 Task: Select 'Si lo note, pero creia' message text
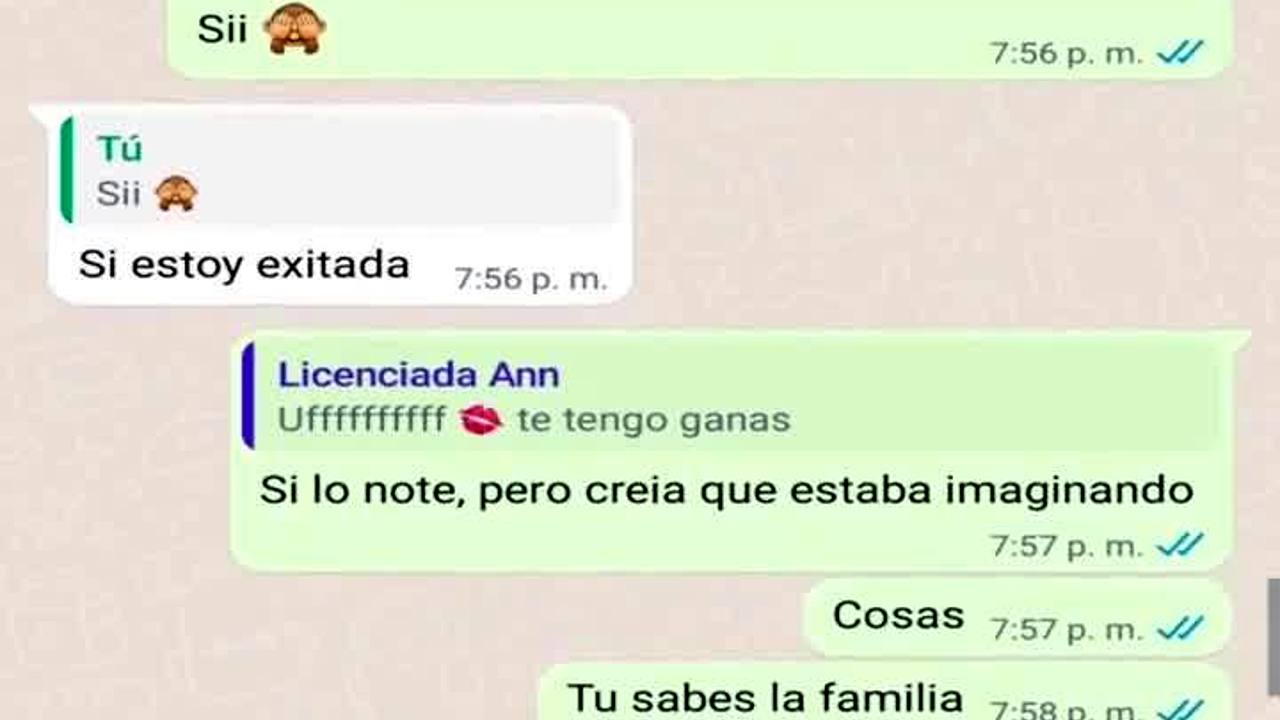tap(727, 491)
